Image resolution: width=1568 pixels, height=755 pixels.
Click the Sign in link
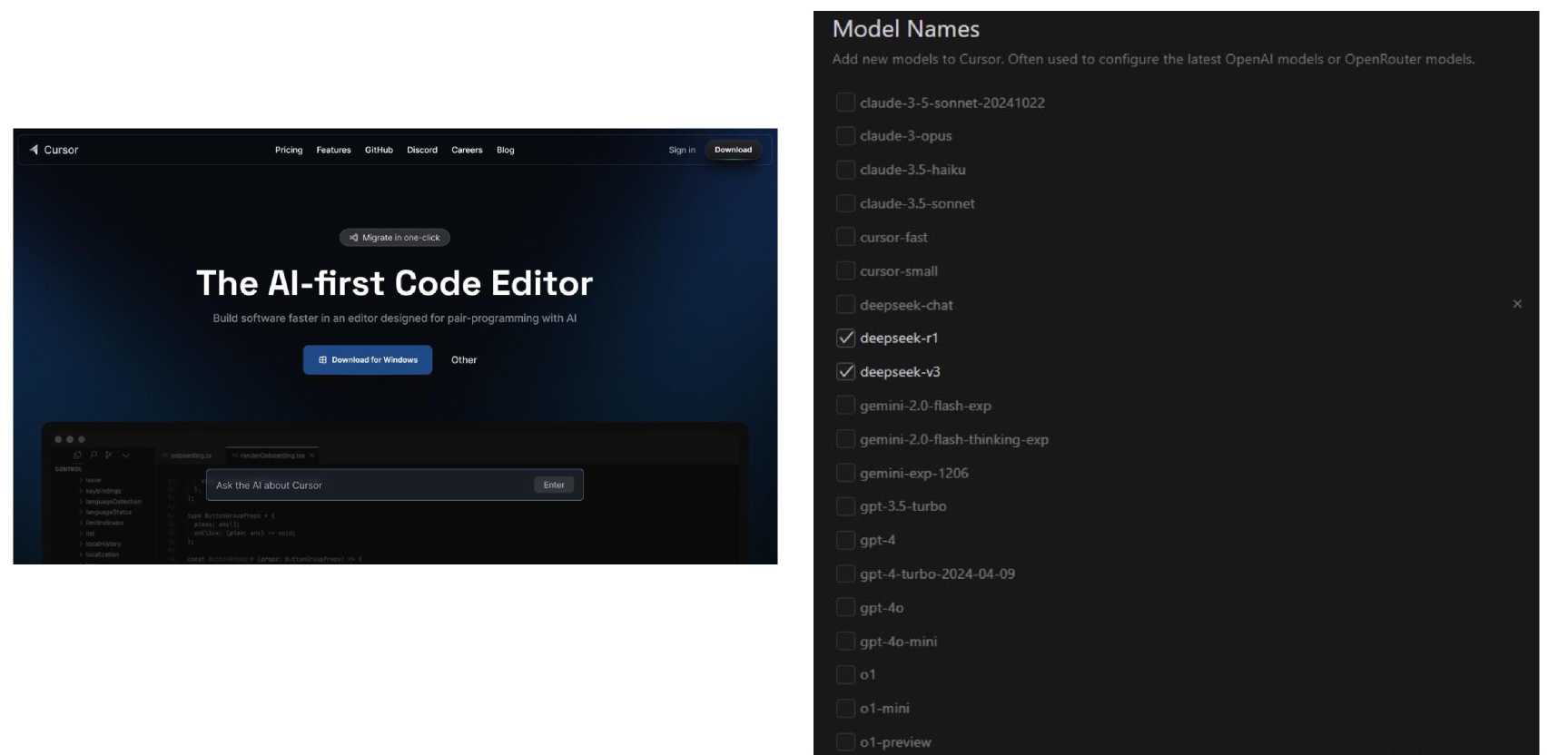point(682,150)
